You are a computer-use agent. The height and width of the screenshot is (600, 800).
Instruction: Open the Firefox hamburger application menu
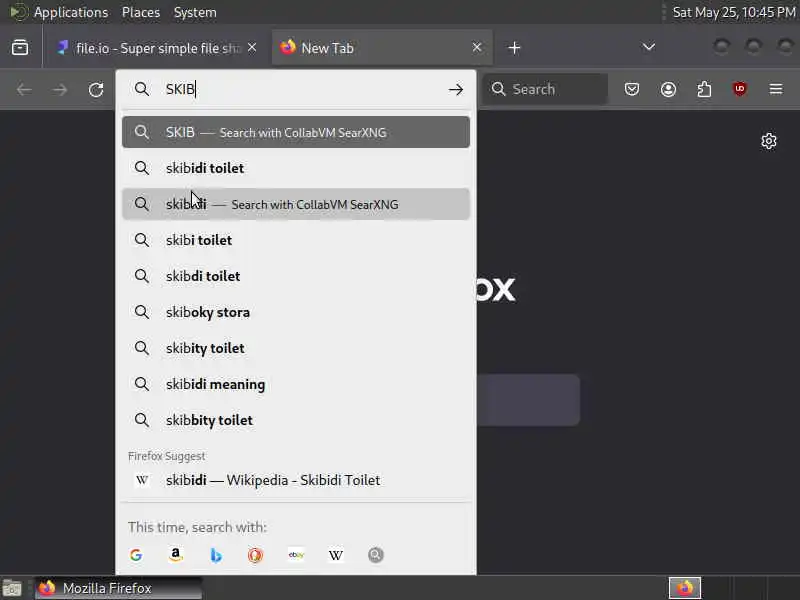(776, 89)
